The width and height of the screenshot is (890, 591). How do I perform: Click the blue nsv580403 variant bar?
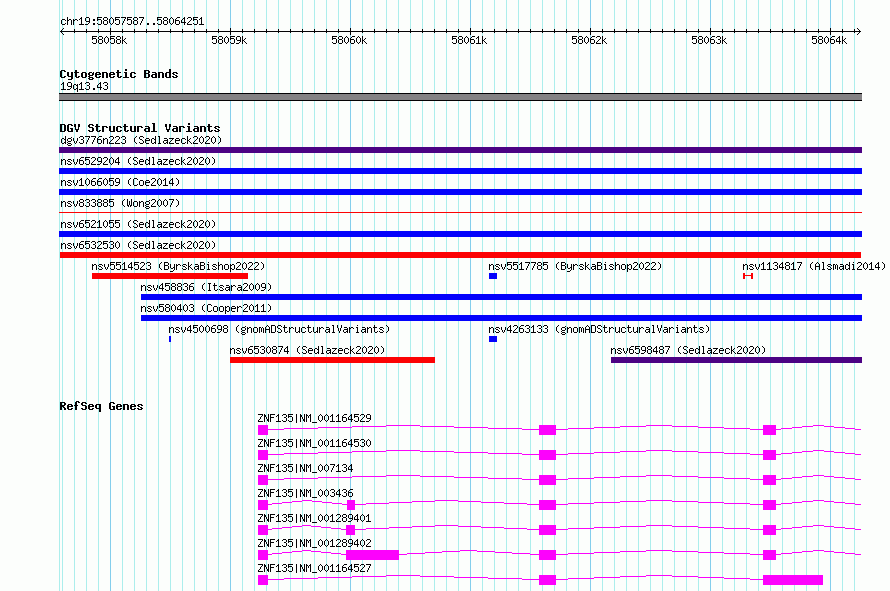click(x=501, y=318)
